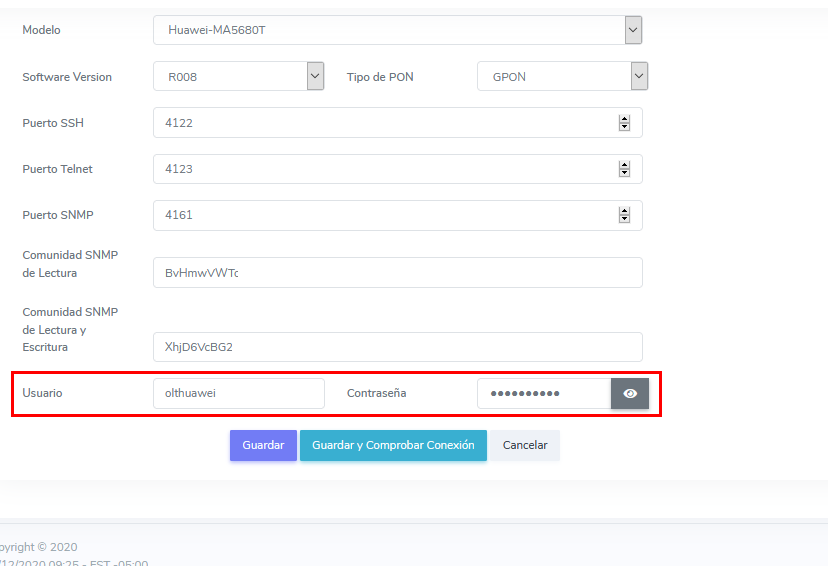Screen dimensions: 828x566
Task: Click the Guardar button
Action: click(x=263, y=445)
